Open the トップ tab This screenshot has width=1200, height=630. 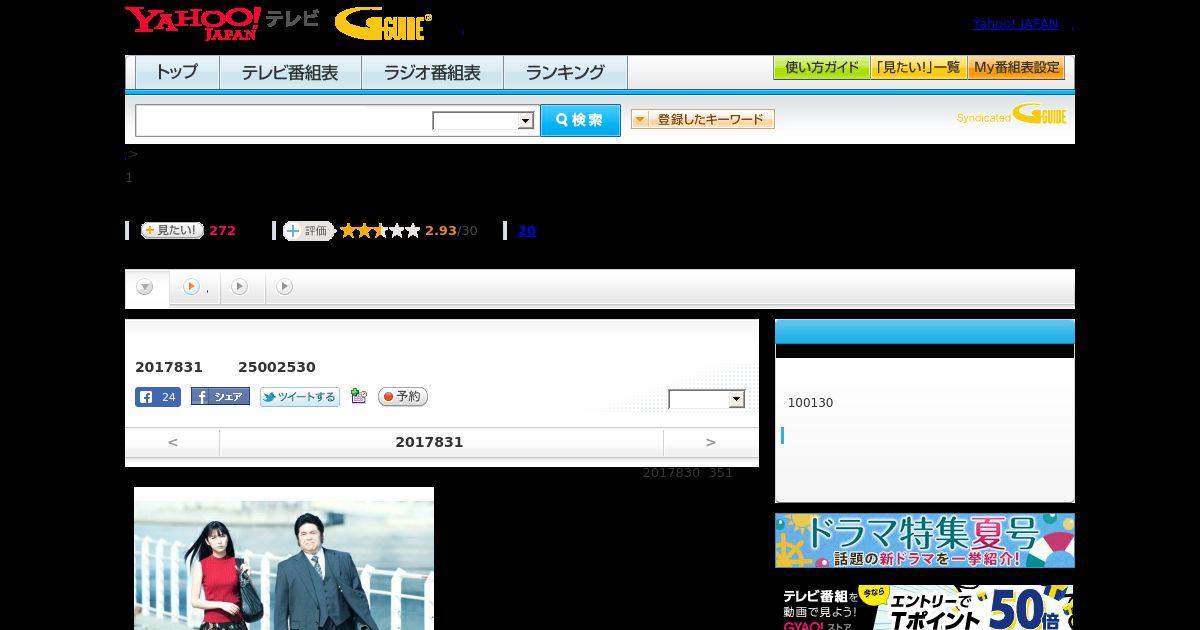[177, 72]
